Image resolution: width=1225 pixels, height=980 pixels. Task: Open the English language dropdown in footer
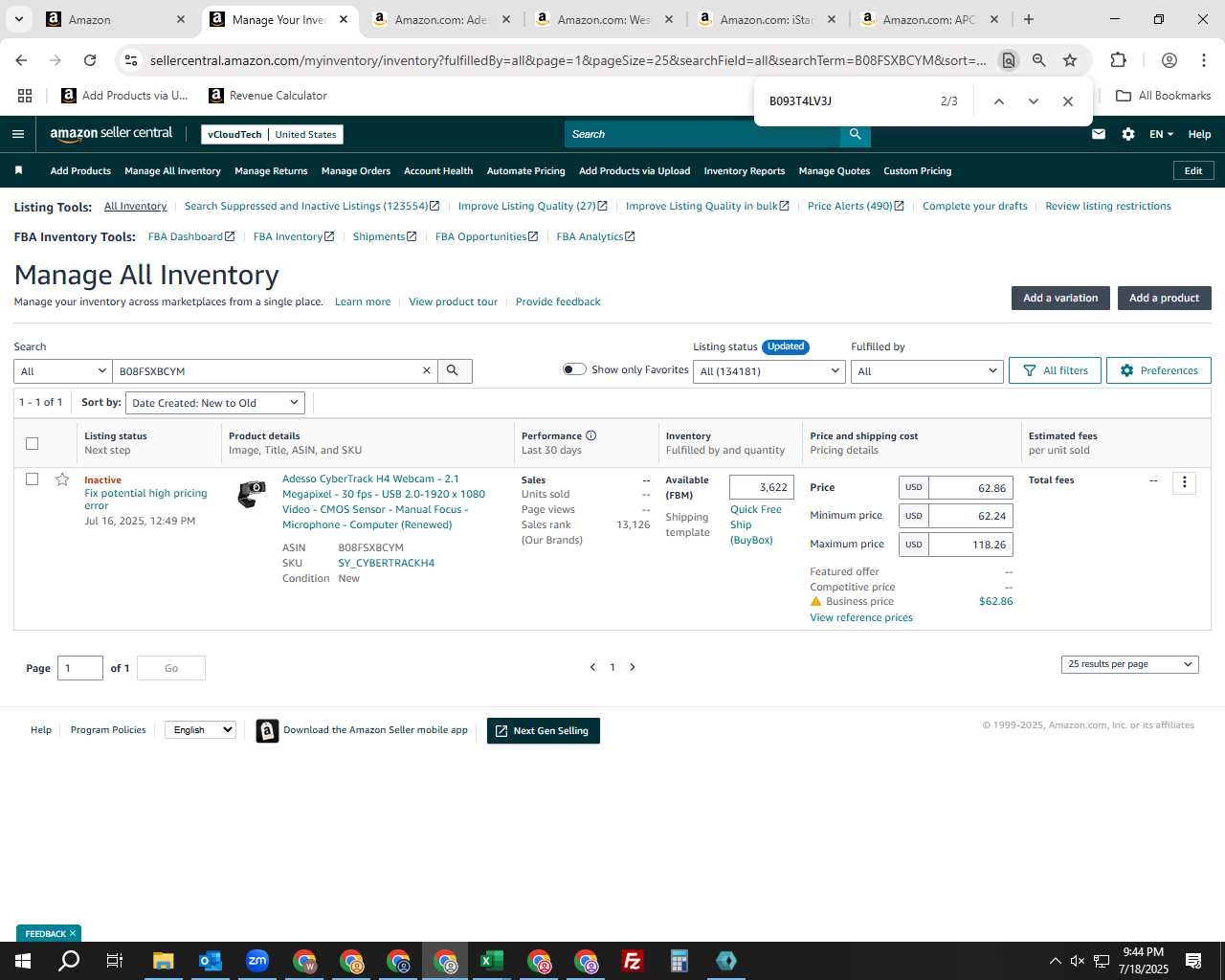pos(200,729)
